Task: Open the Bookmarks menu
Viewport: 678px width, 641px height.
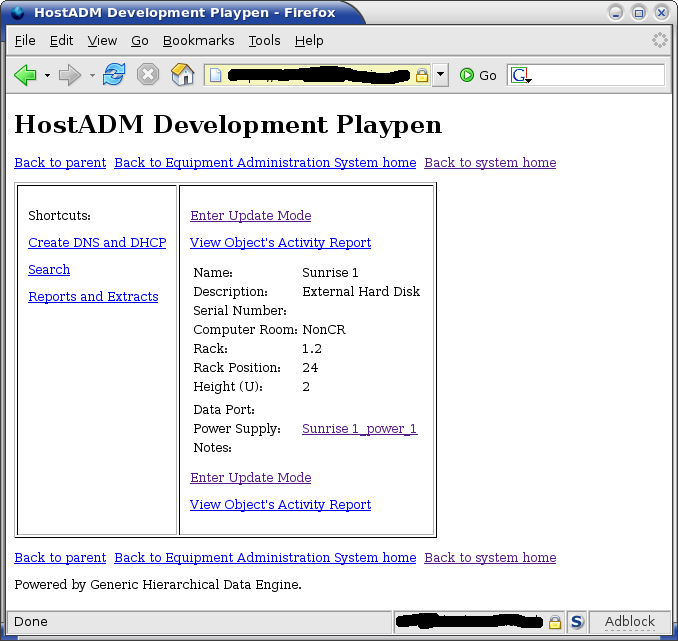Action: coord(198,41)
